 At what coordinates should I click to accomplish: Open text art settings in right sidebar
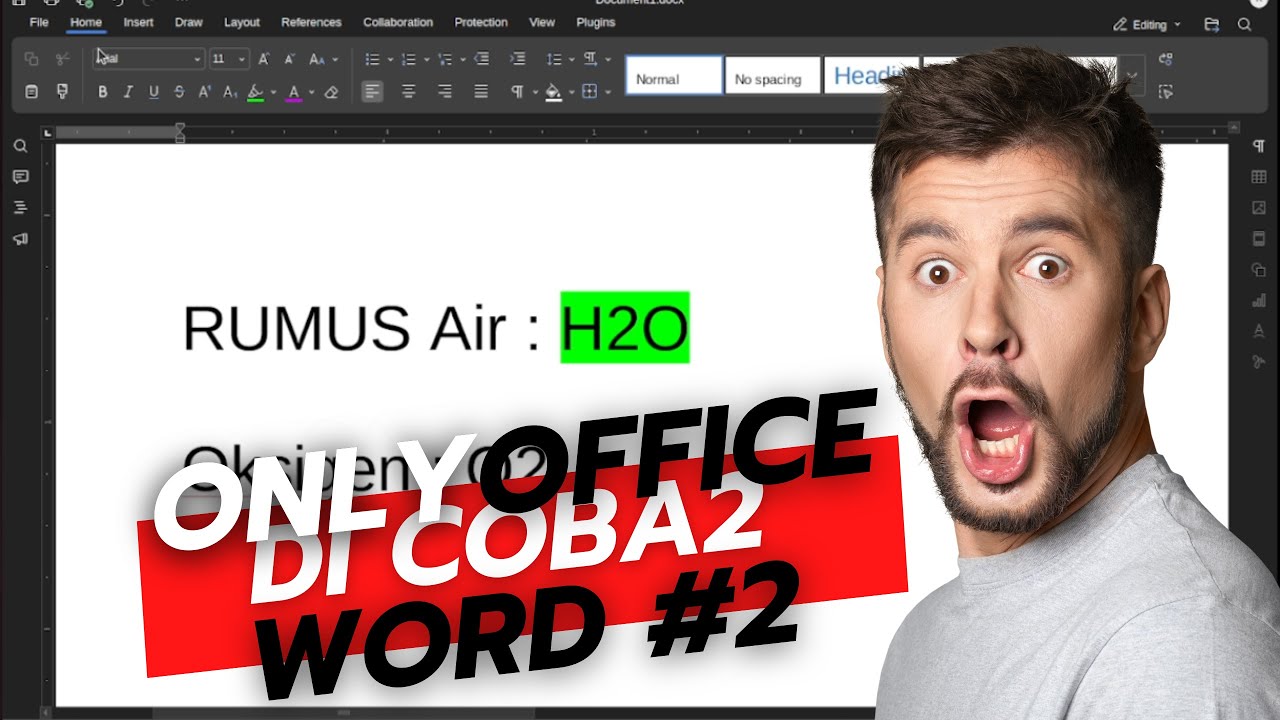1259,331
